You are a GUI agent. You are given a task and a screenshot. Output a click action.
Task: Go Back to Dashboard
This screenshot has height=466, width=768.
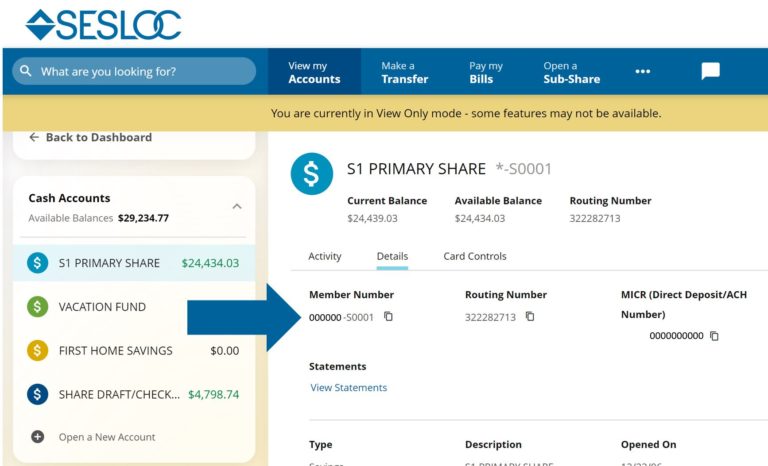point(90,137)
